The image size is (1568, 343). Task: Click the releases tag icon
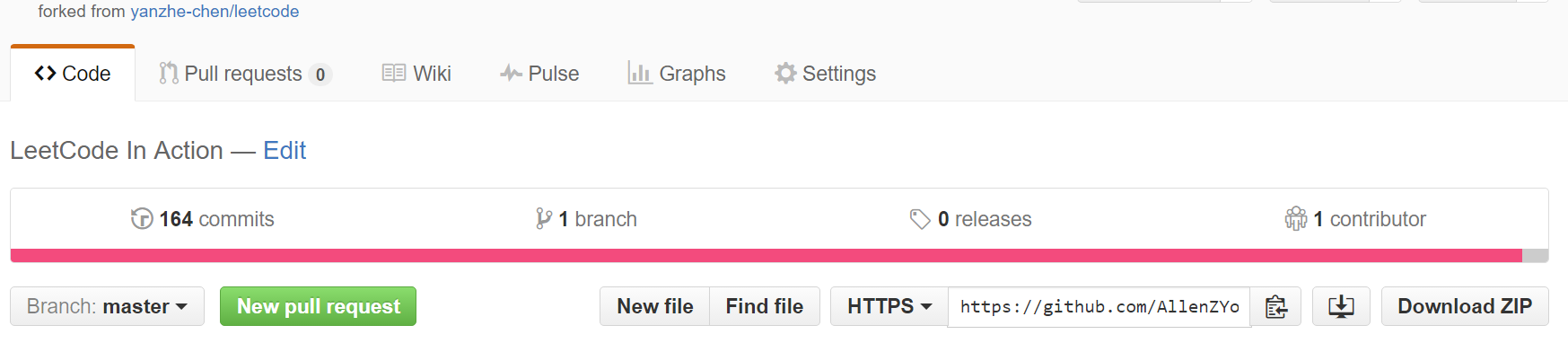coord(920,219)
